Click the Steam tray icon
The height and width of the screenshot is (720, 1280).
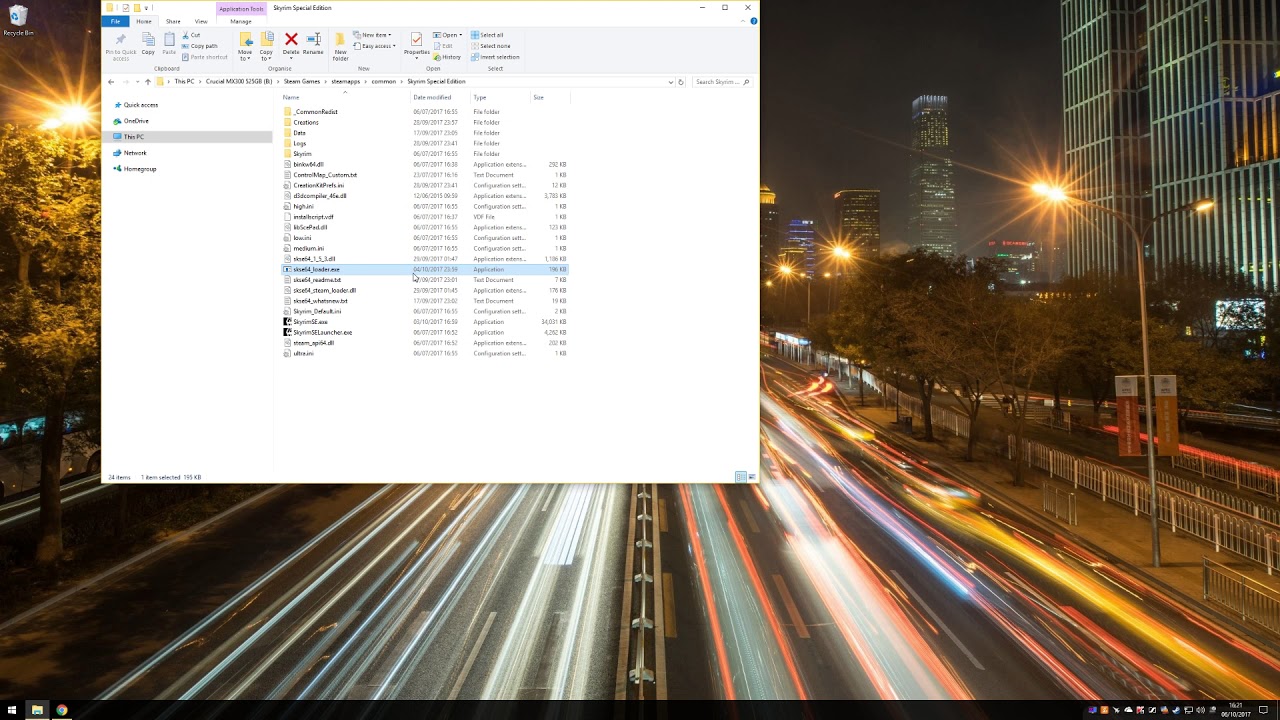click(1176, 710)
